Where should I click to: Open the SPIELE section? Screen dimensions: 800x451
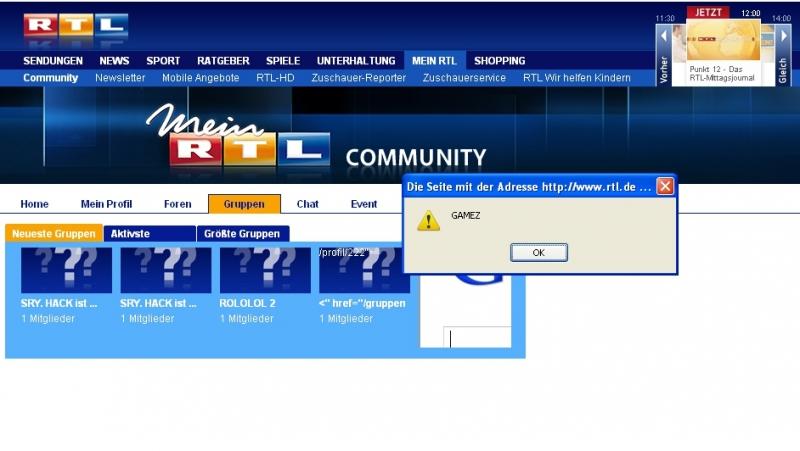(283, 61)
